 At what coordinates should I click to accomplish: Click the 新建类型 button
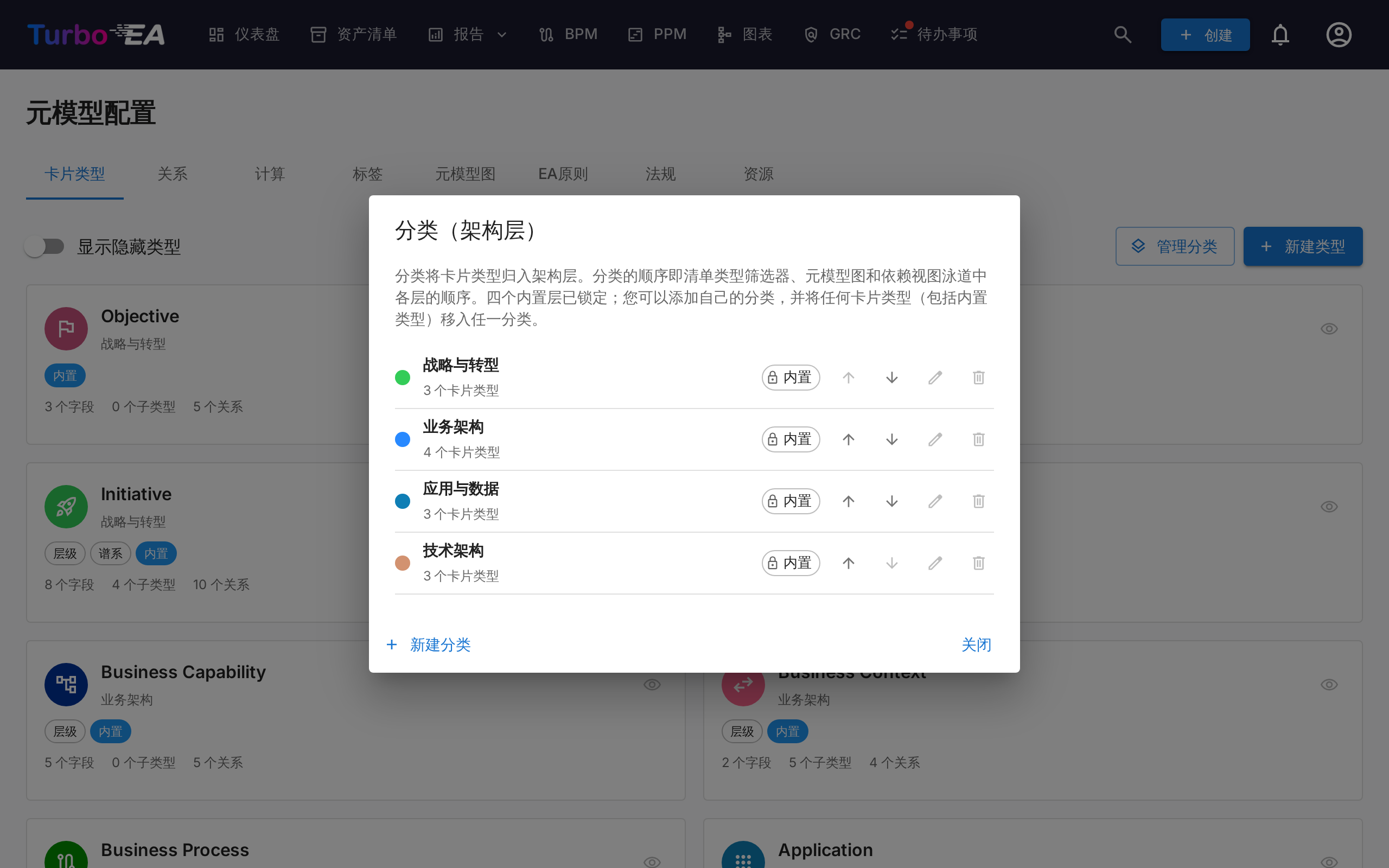1303,246
